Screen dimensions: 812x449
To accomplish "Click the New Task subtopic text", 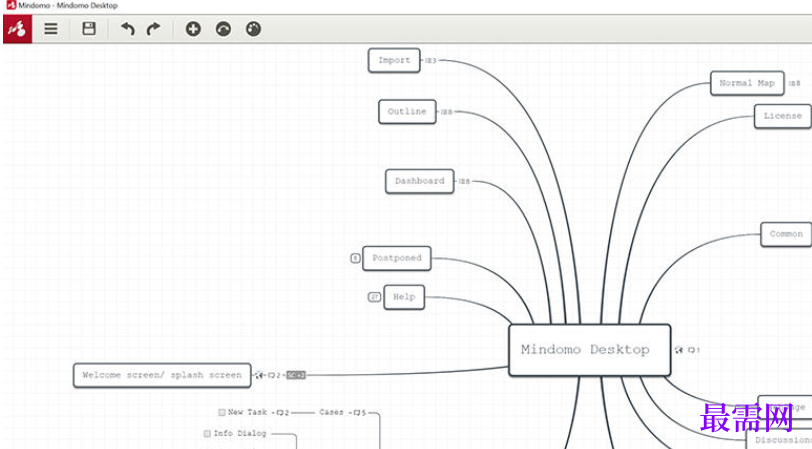I will [x=248, y=412].
